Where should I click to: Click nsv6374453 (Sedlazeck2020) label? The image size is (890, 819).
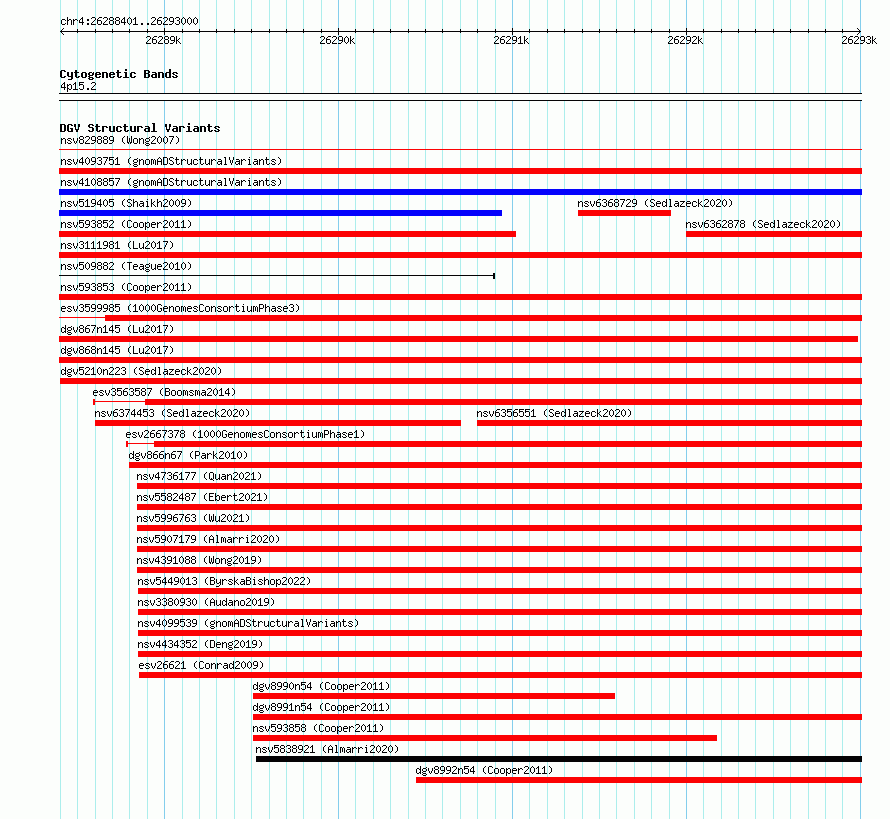tap(172, 413)
